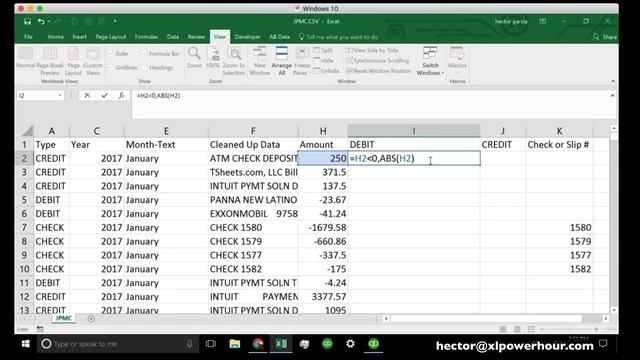Open the Formulas tab
Screen dimensions: 640x360
click(x=146, y=37)
